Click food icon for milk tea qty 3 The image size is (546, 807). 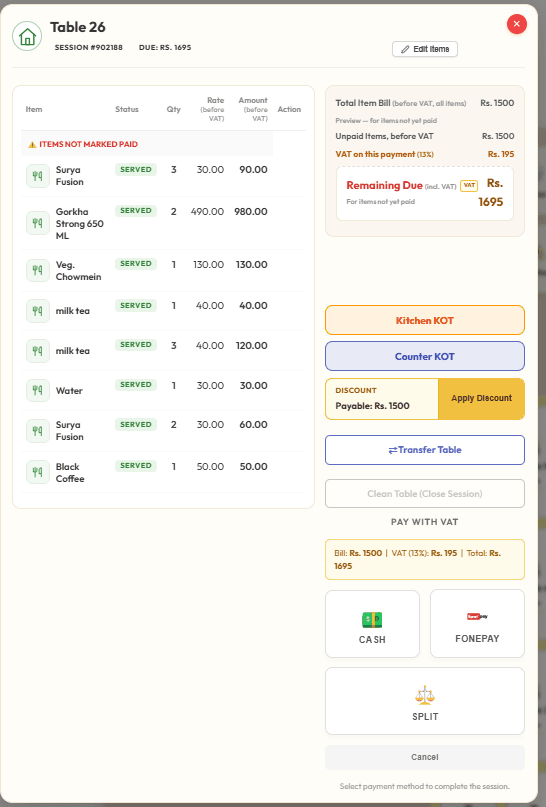click(x=38, y=350)
